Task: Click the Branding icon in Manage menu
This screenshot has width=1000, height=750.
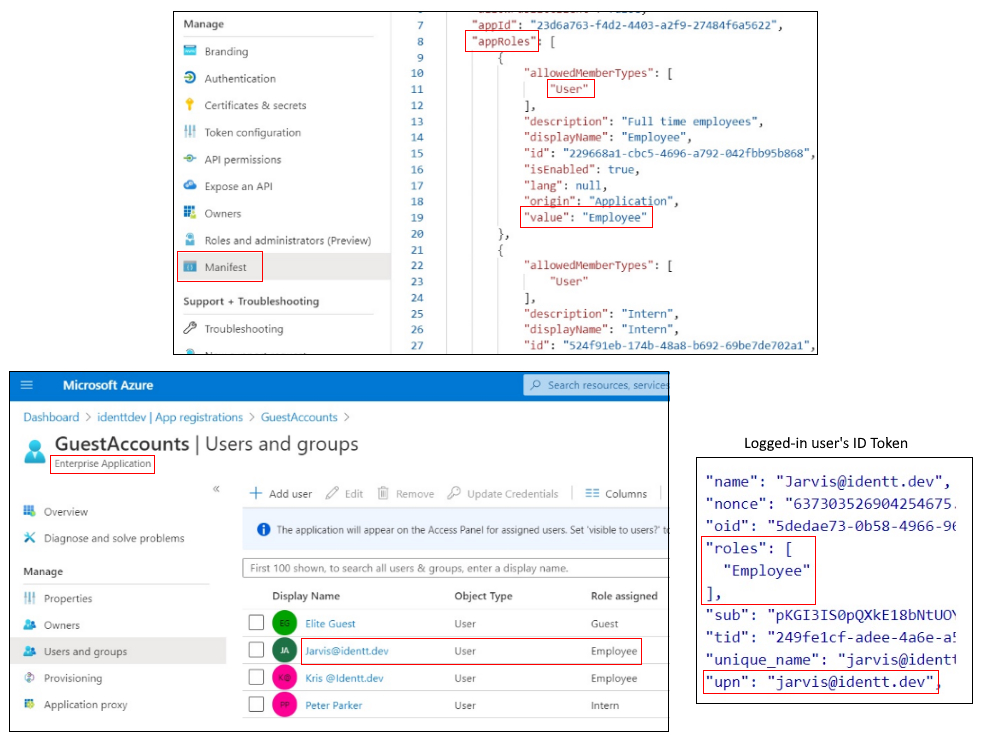Action: coord(190,50)
